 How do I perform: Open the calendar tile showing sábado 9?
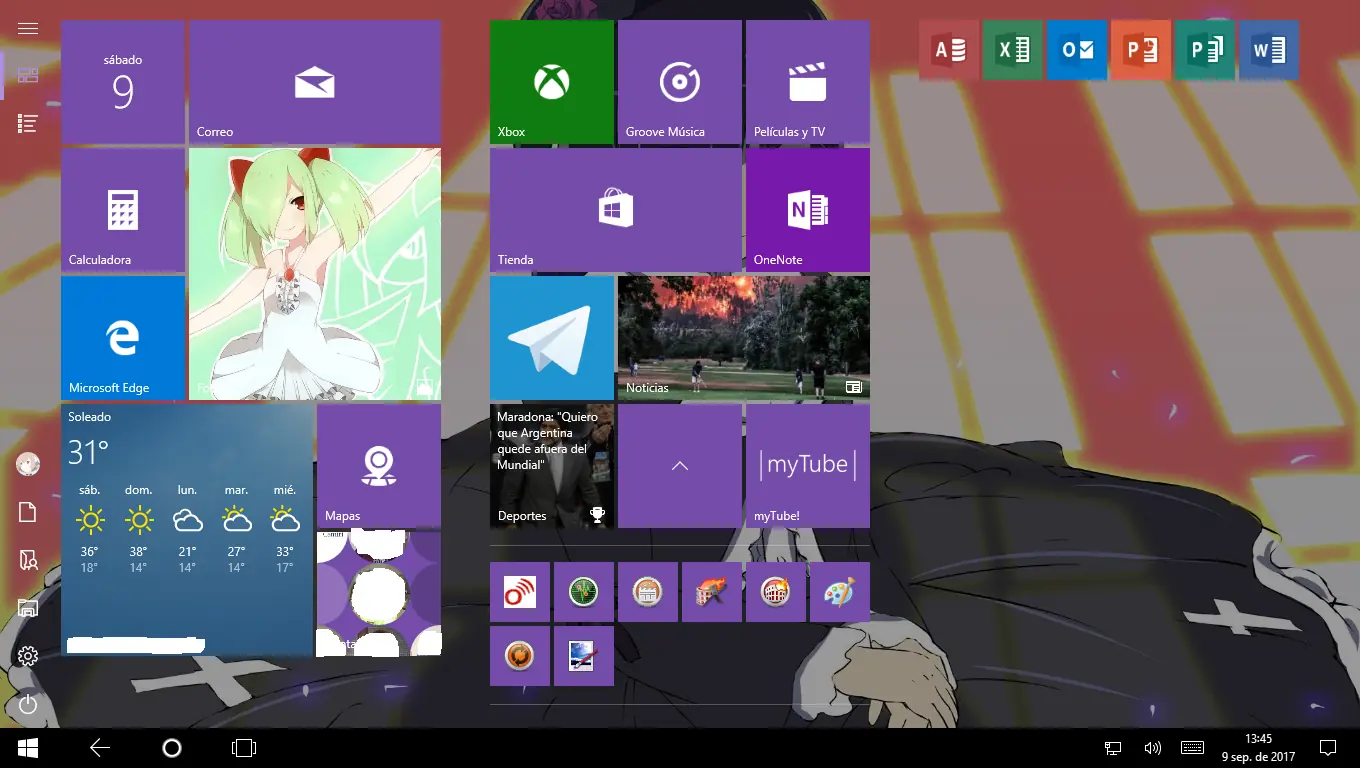tap(123, 82)
